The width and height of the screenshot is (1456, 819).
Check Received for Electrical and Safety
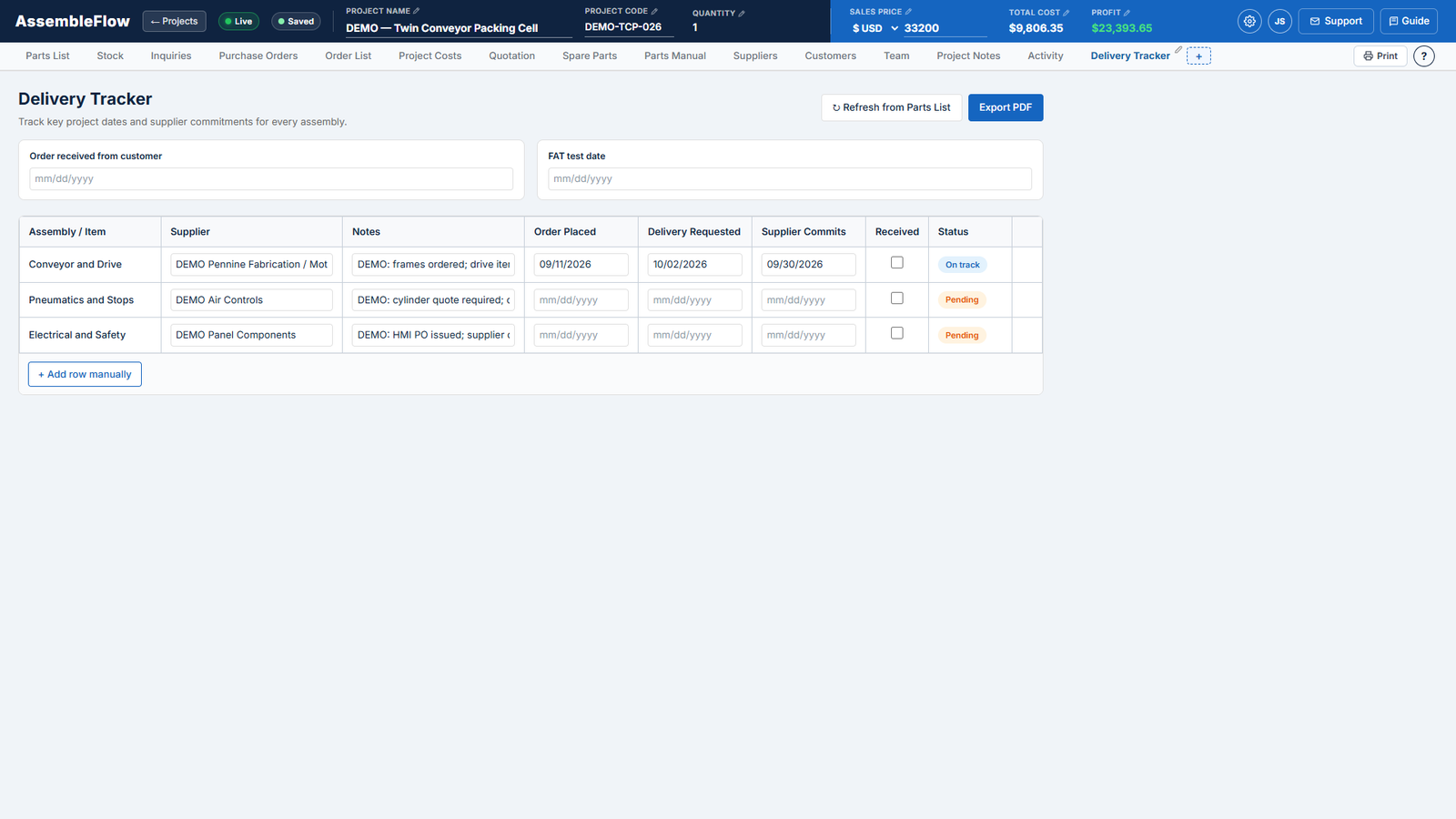click(x=897, y=333)
